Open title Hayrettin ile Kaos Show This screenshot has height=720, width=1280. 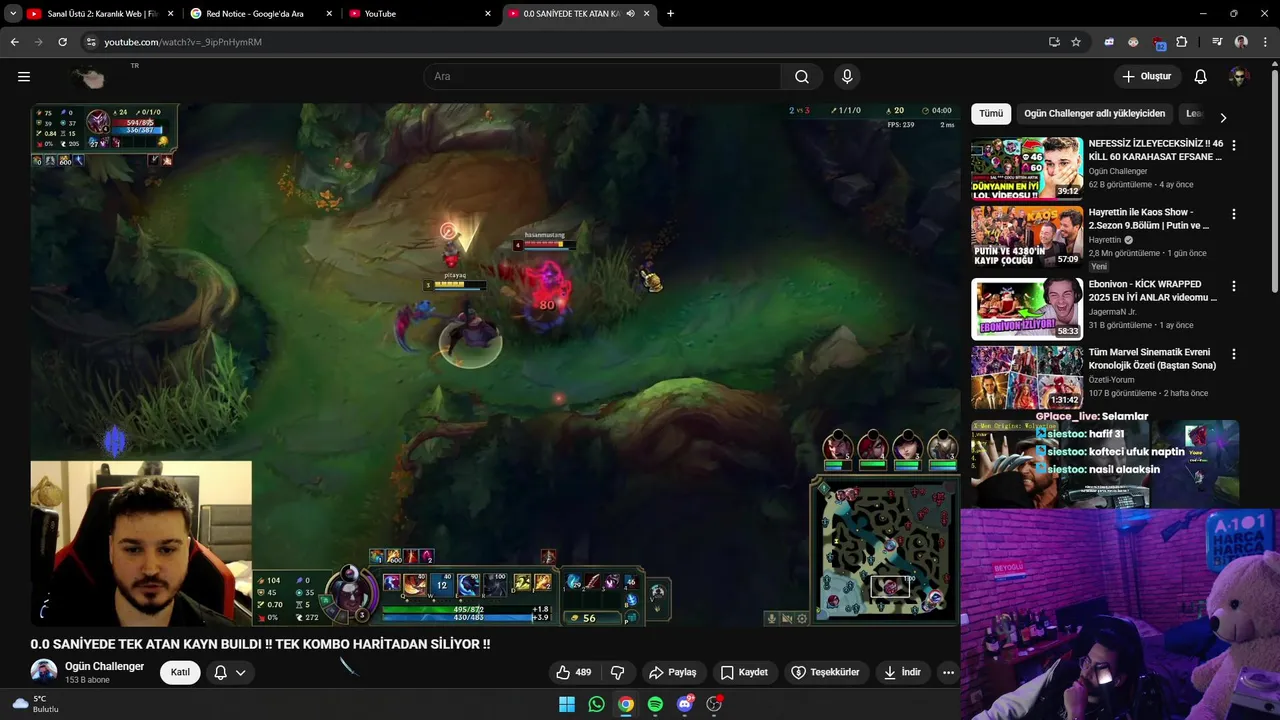coord(1149,219)
